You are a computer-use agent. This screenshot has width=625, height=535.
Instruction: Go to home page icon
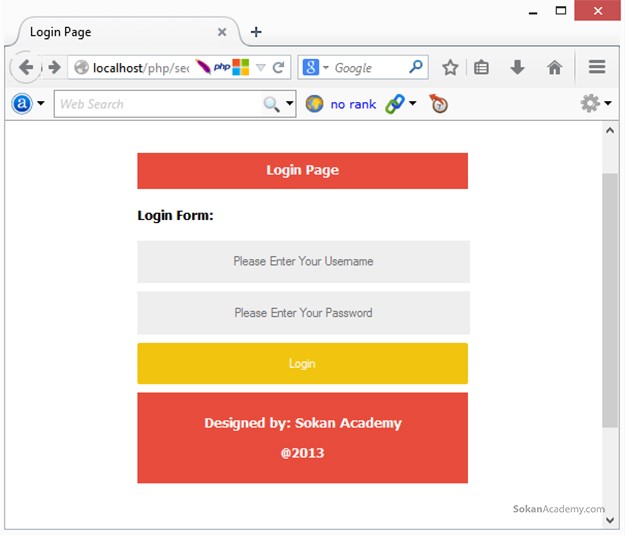554,67
